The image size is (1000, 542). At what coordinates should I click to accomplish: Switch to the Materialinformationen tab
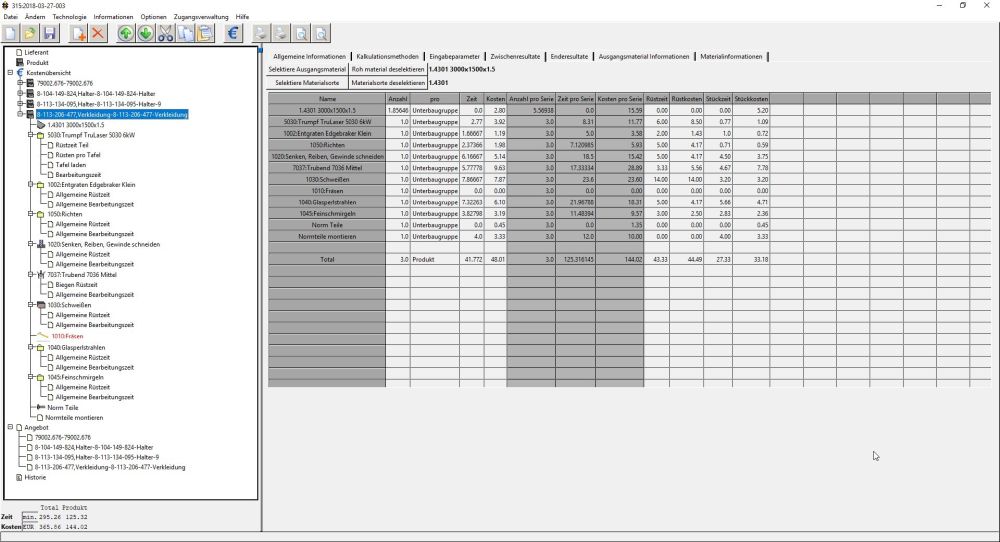point(732,56)
